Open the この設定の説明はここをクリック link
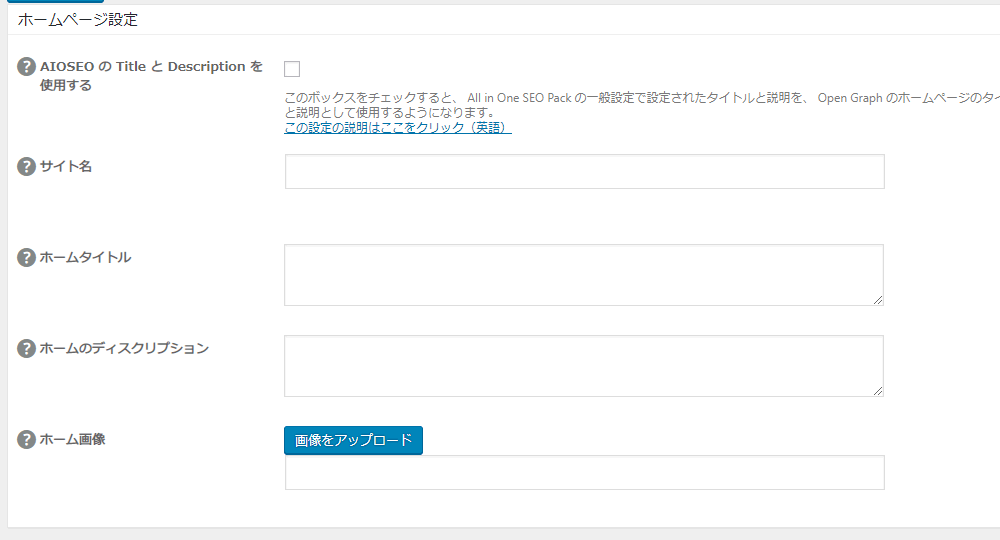 [x=397, y=128]
